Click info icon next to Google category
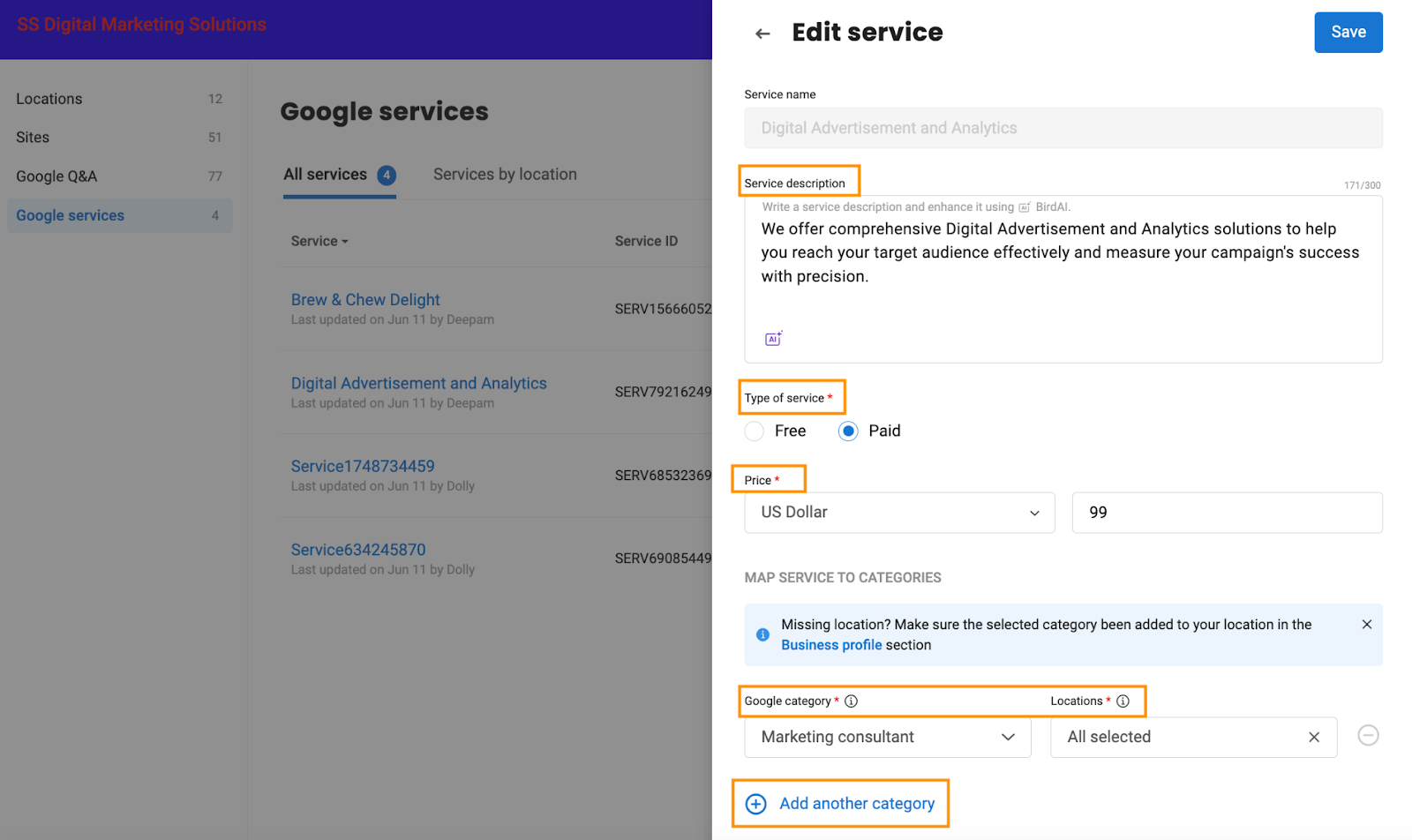The width and height of the screenshot is (1412, 840). point(851,701)
